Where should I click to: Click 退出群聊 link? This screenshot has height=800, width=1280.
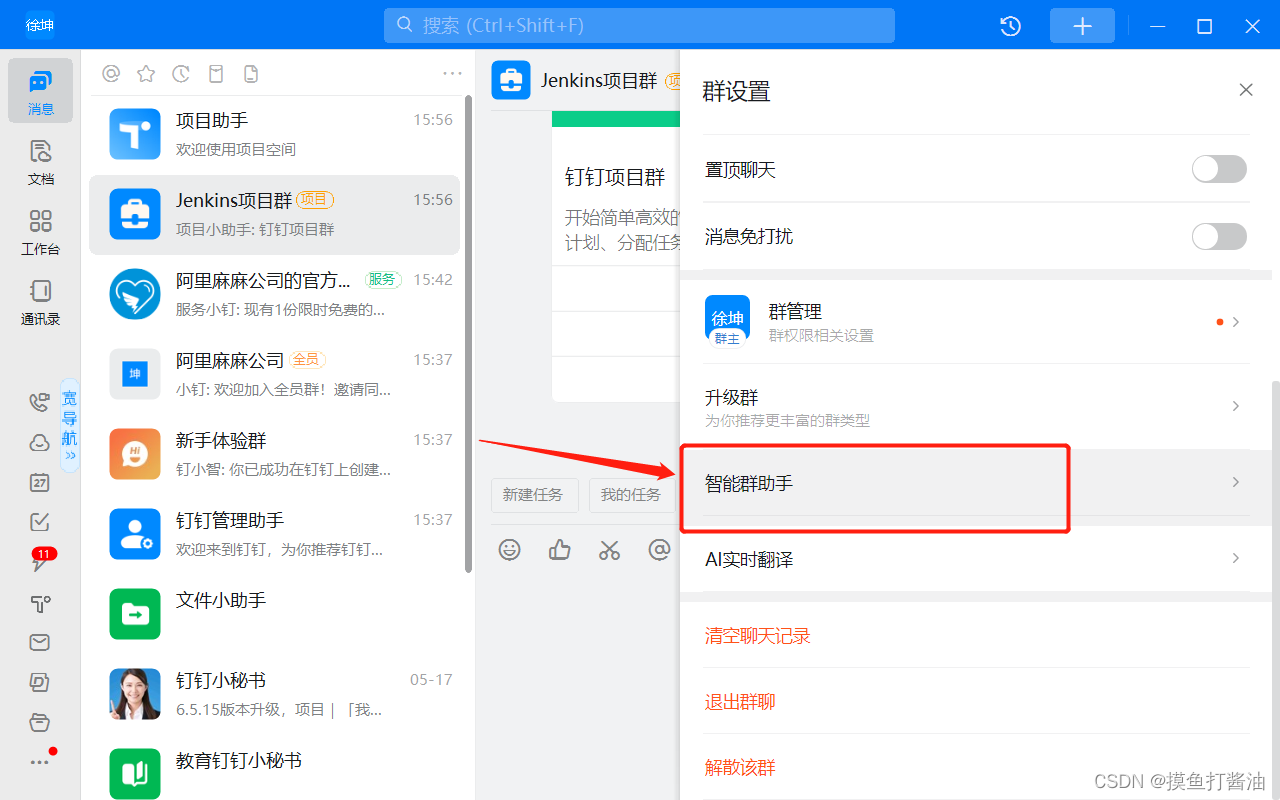[740, 702]
